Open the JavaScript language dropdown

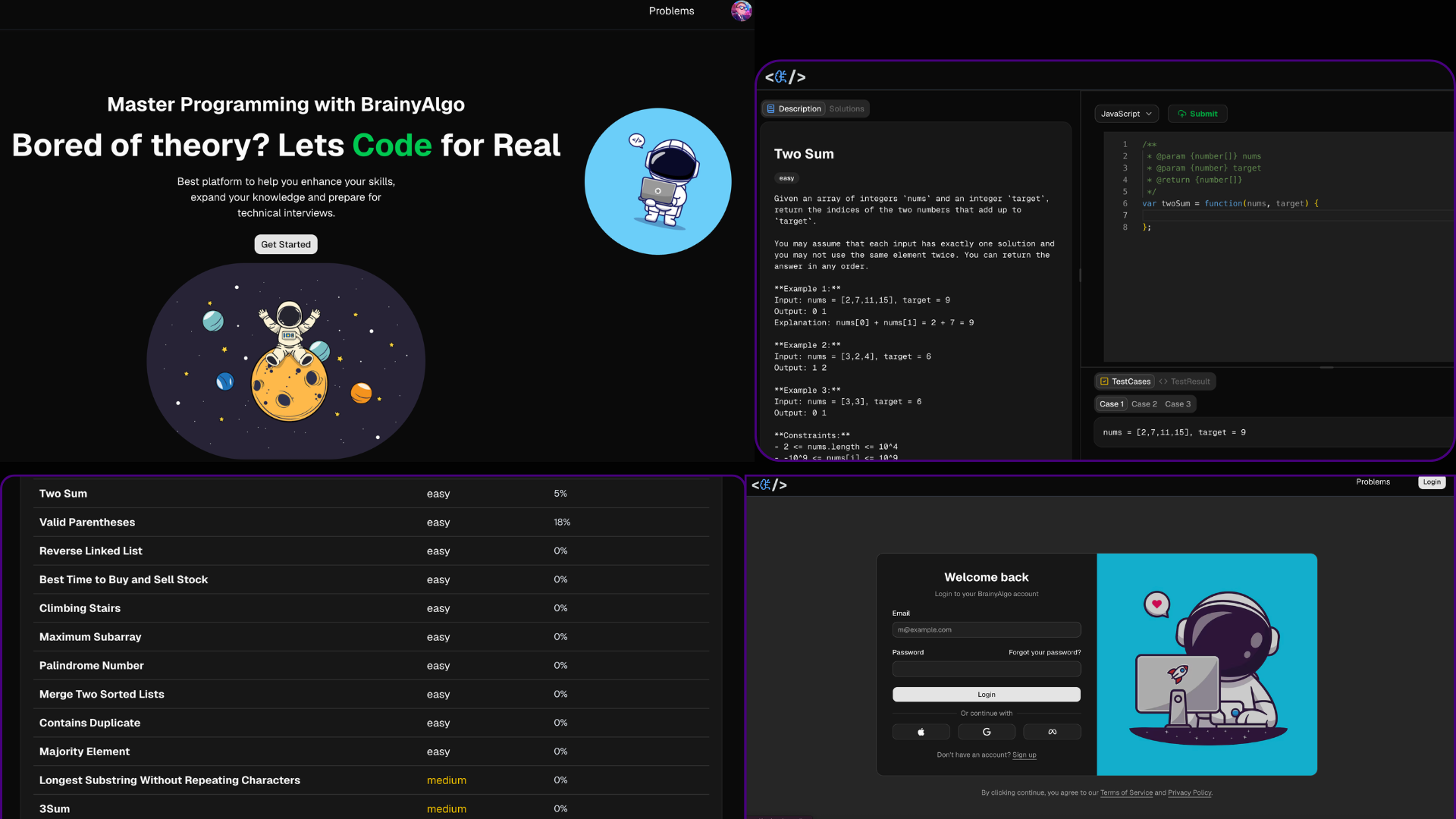point(1126,114)
